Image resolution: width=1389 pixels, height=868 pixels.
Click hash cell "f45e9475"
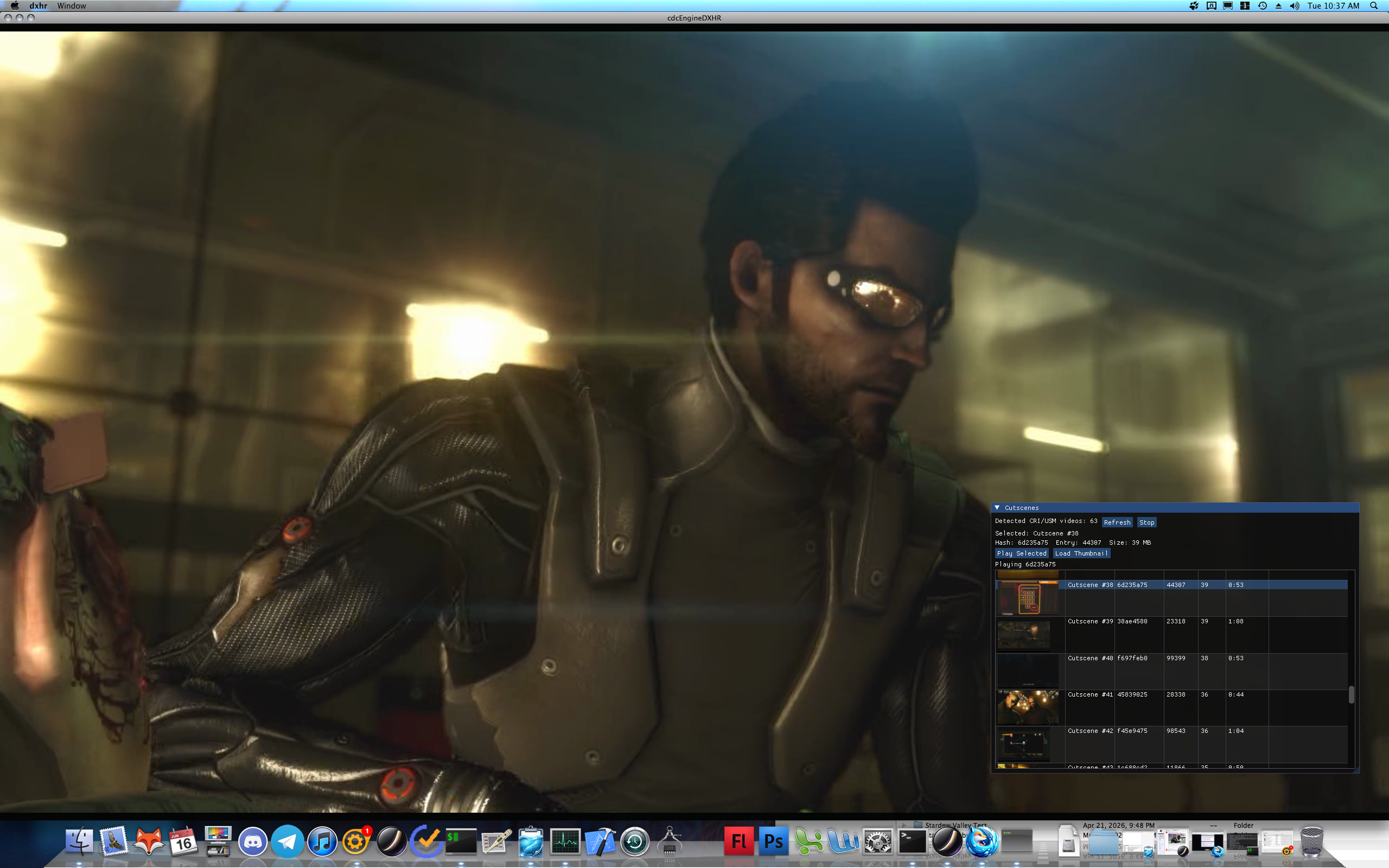(1132, 731)
